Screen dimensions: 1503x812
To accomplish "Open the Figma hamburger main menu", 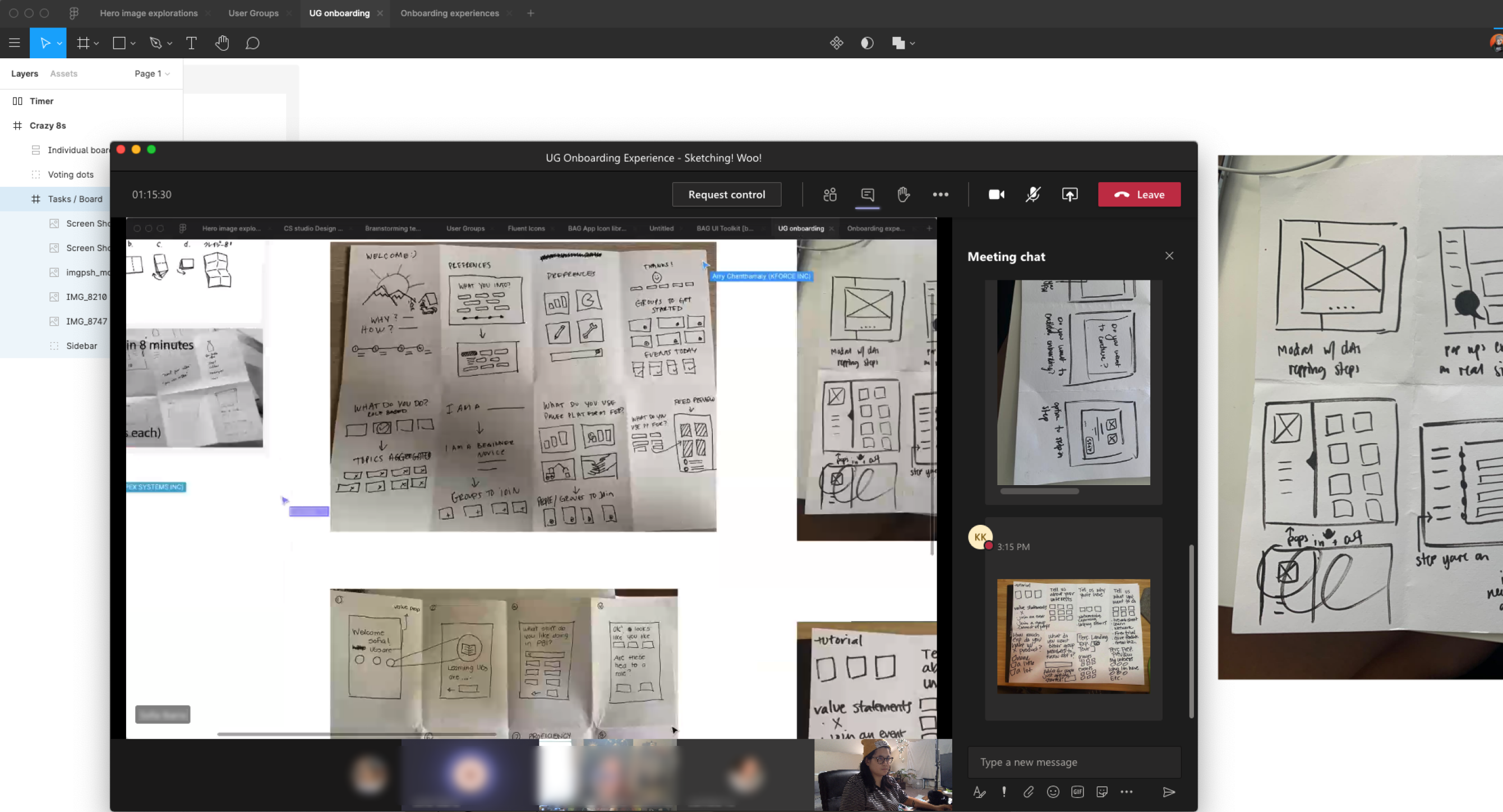I will pyautogui.click(x=15, y=43).
